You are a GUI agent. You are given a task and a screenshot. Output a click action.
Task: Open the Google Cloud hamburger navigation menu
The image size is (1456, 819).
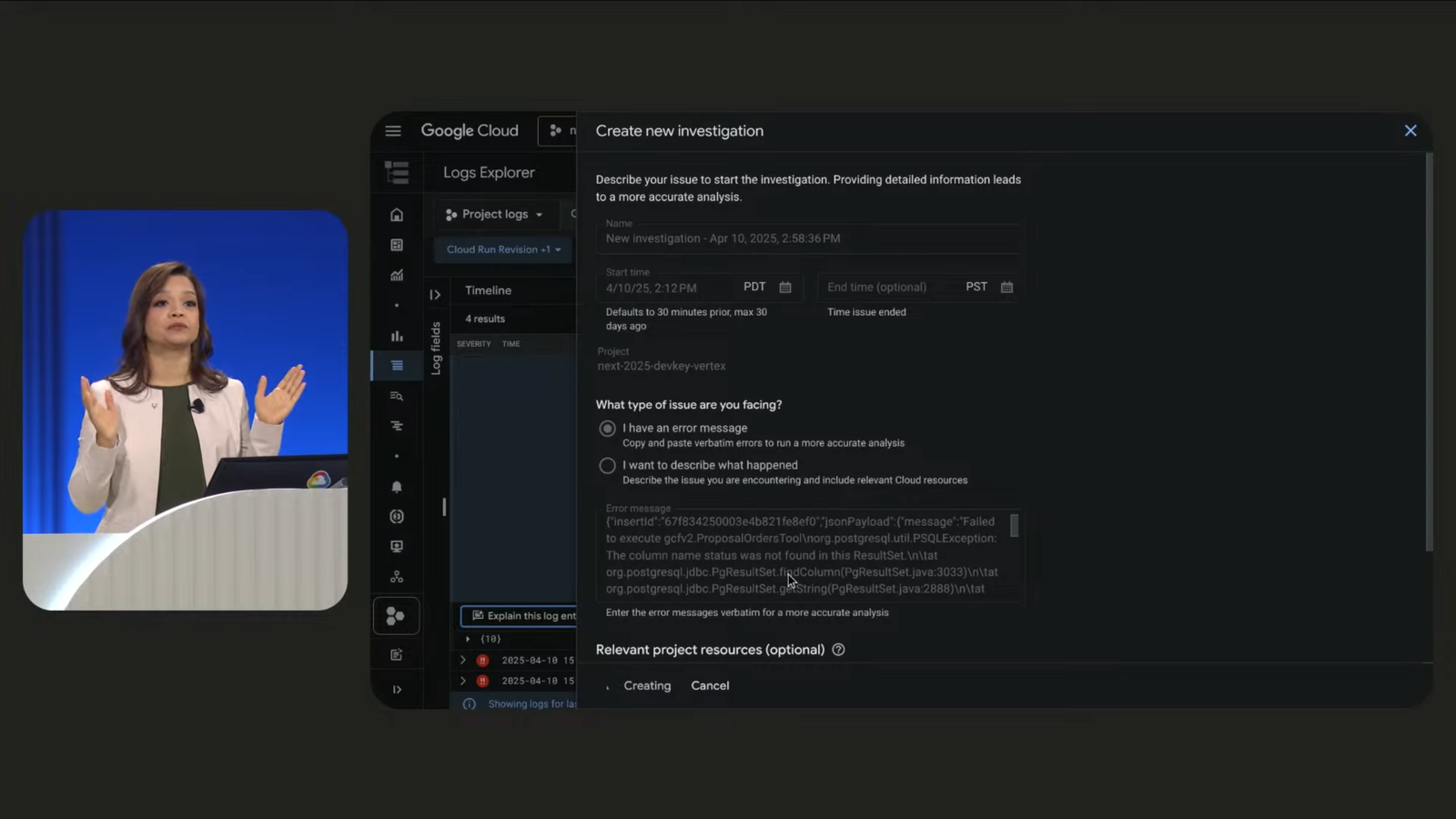pos(393,131)
